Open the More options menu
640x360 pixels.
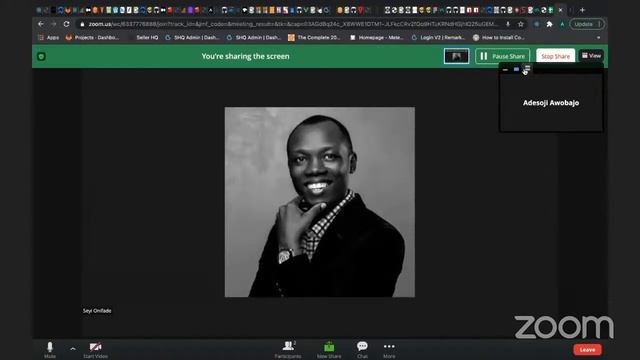389,350
